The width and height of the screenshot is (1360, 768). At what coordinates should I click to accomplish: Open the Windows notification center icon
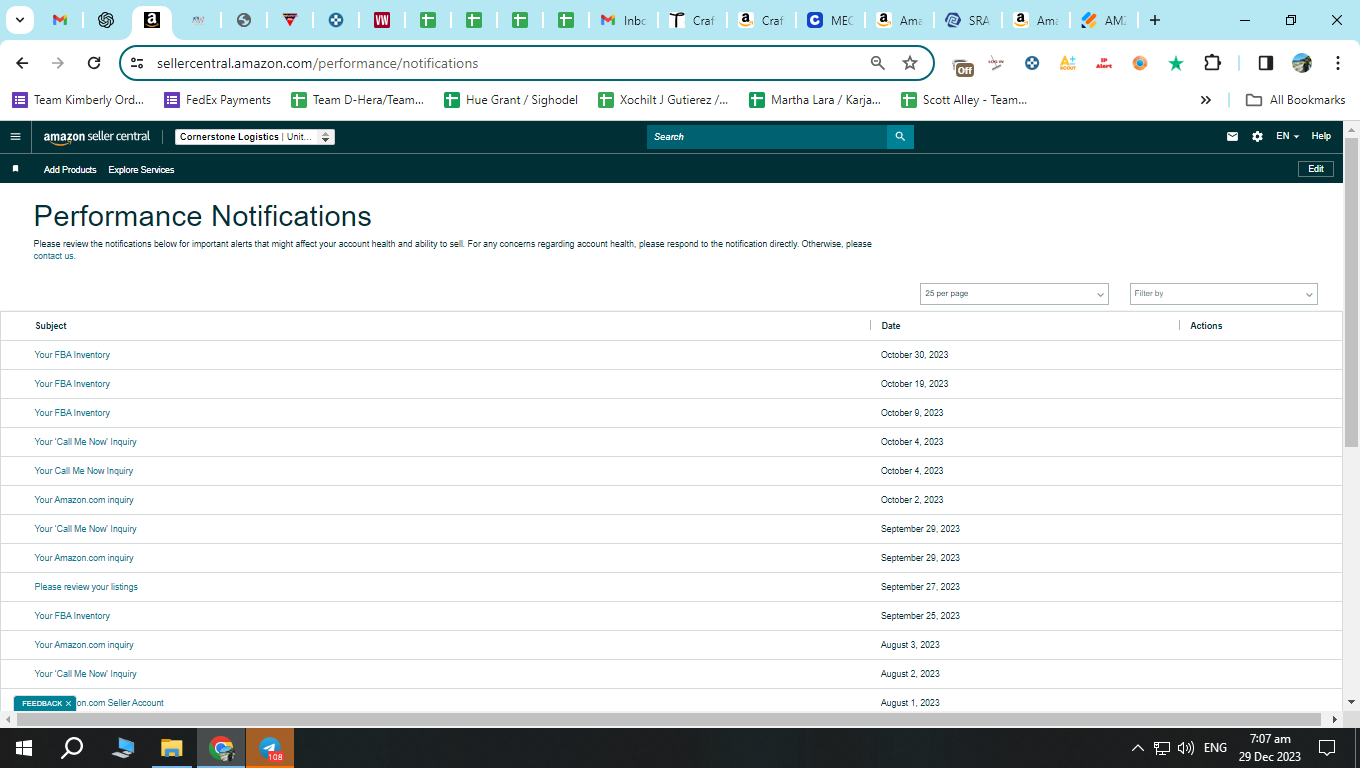point(1327,748)
